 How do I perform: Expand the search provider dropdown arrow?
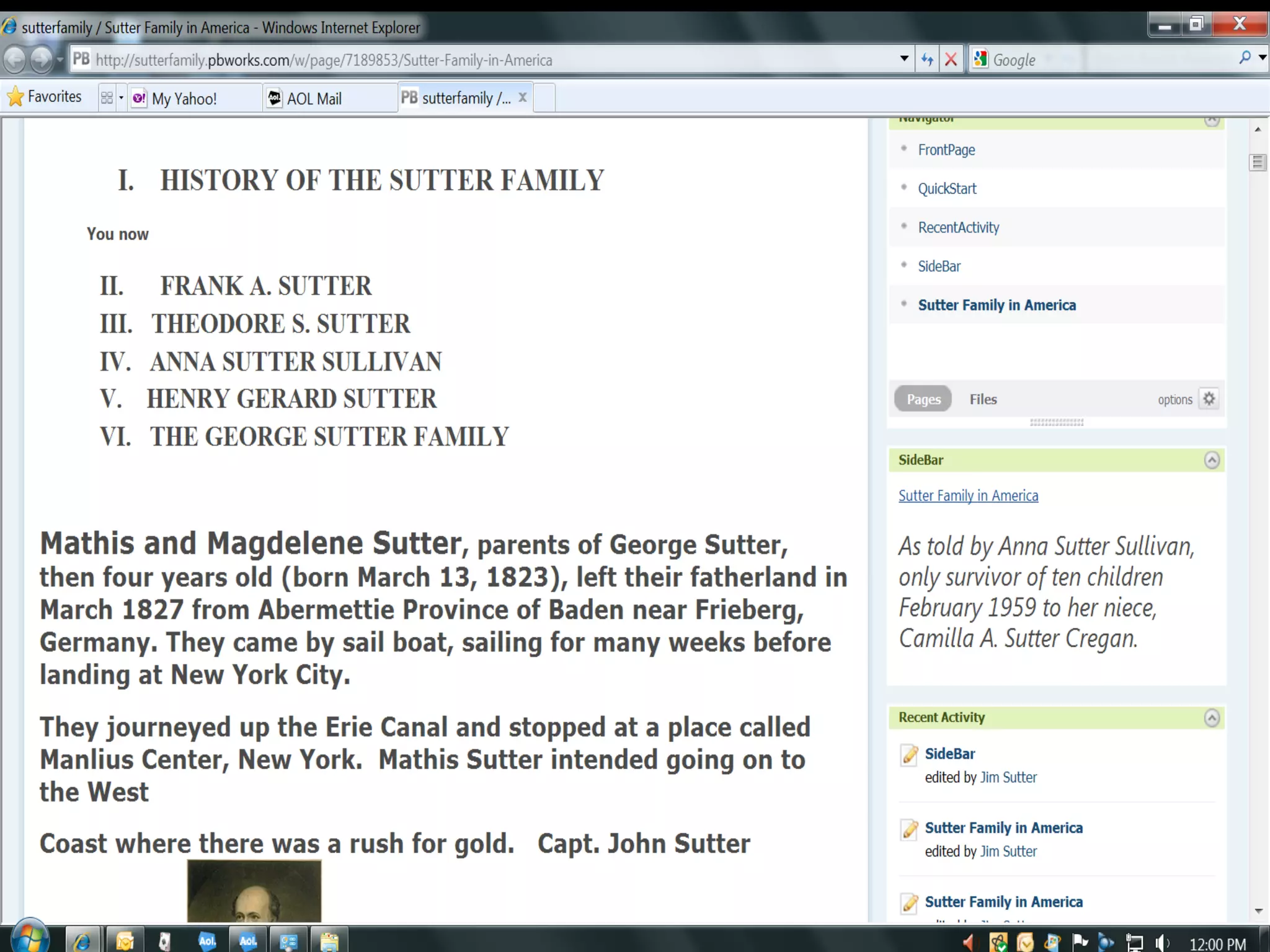(1263, 58)
